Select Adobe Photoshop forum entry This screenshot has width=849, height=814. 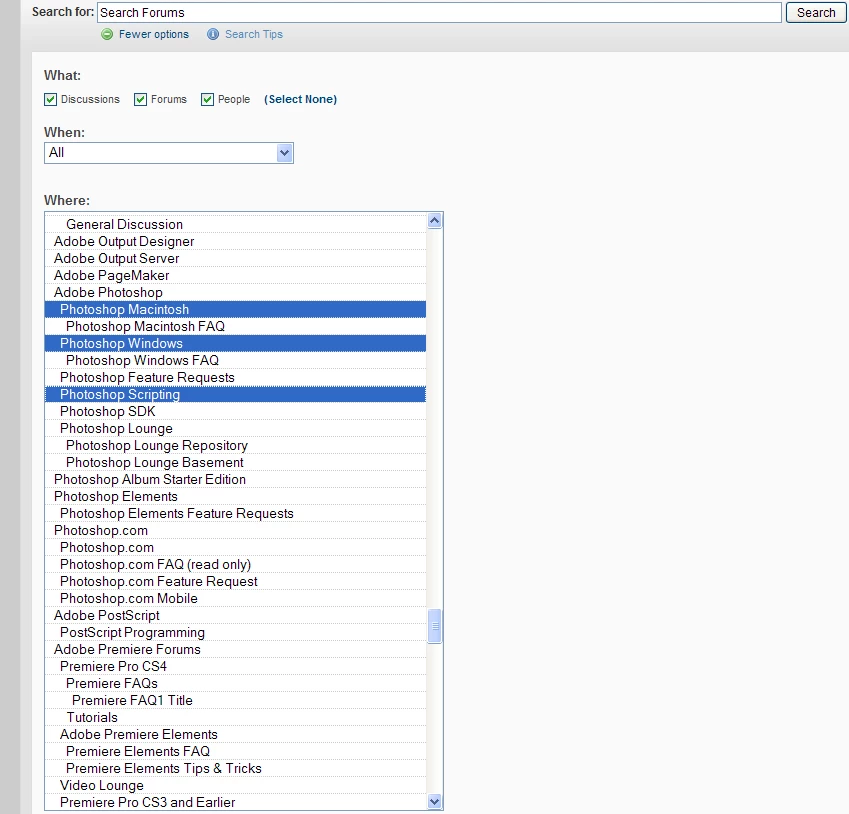(236, 292)
